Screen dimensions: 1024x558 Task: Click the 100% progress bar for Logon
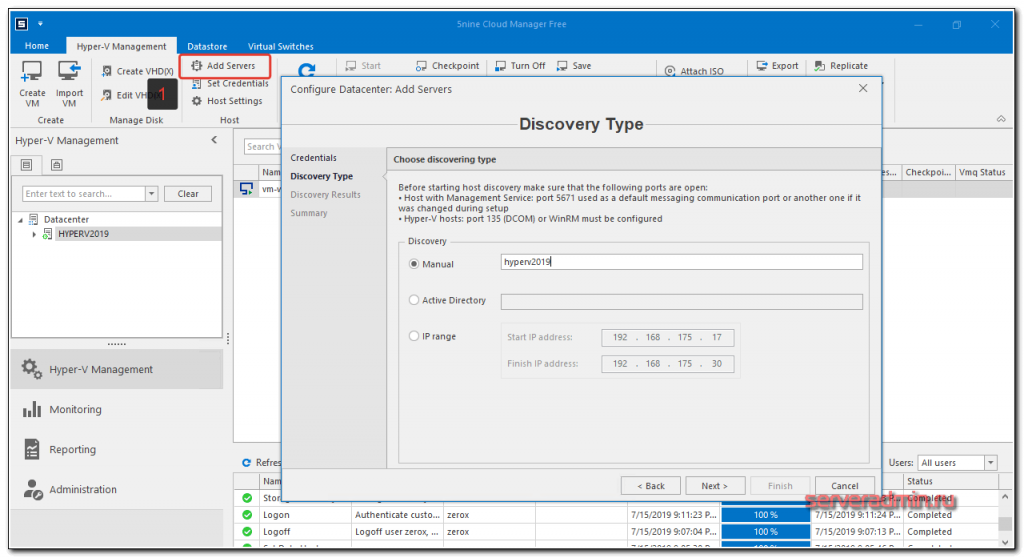tap(765, 515)
